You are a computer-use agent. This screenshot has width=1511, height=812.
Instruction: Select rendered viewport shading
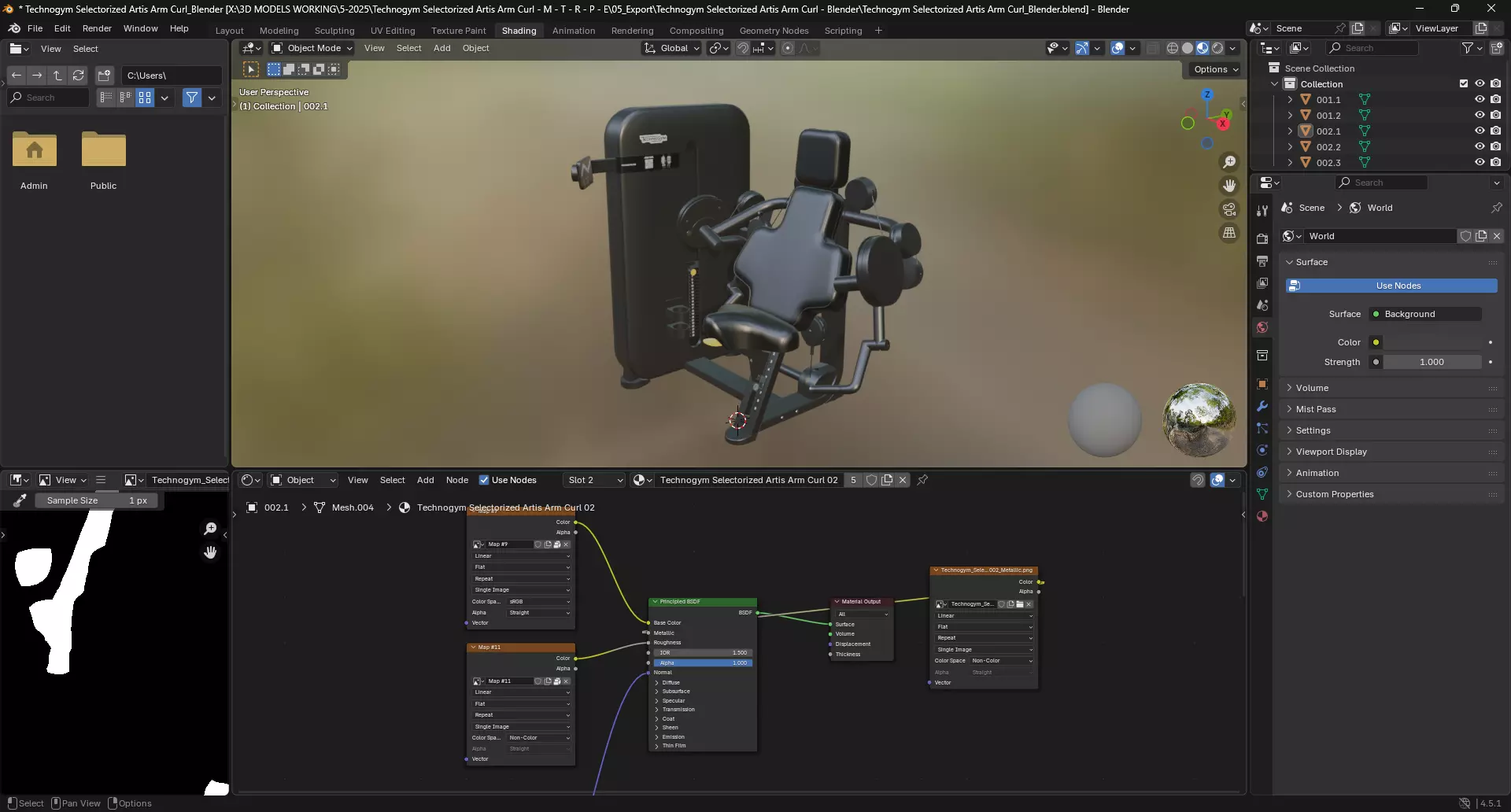1217,48
